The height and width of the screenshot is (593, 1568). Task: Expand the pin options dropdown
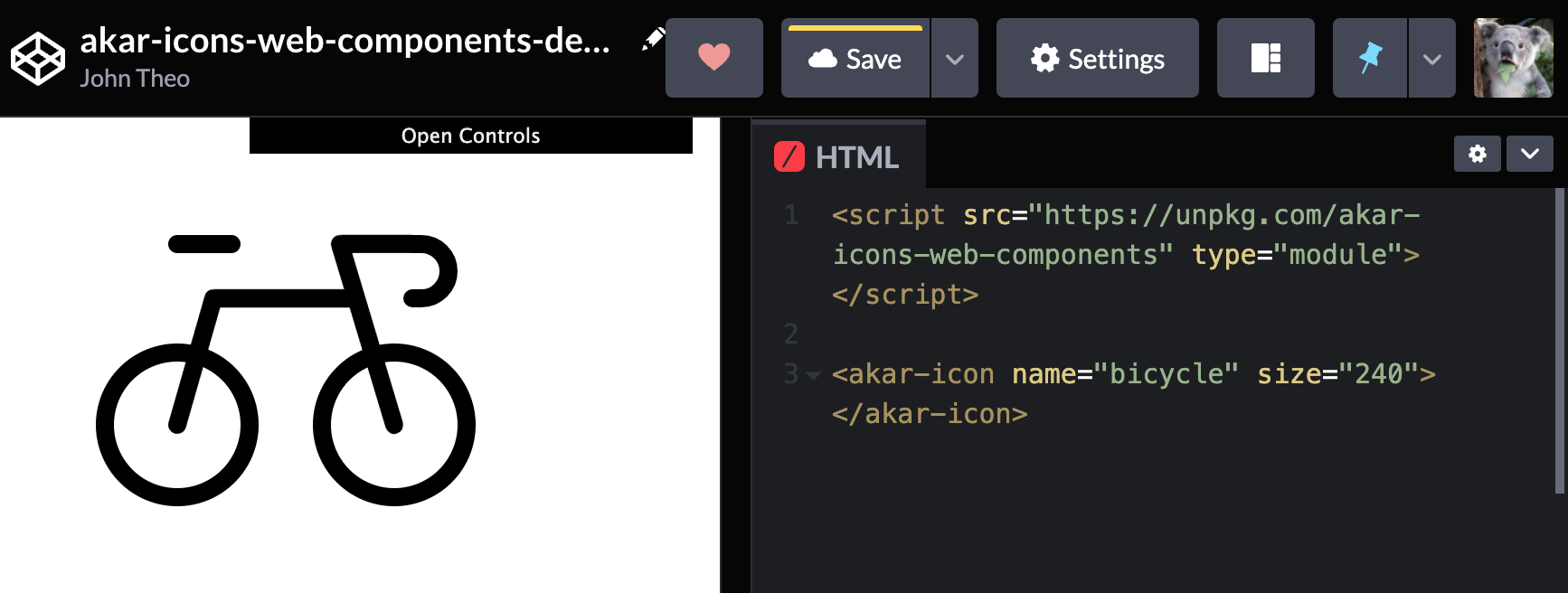click(1432, 58)
